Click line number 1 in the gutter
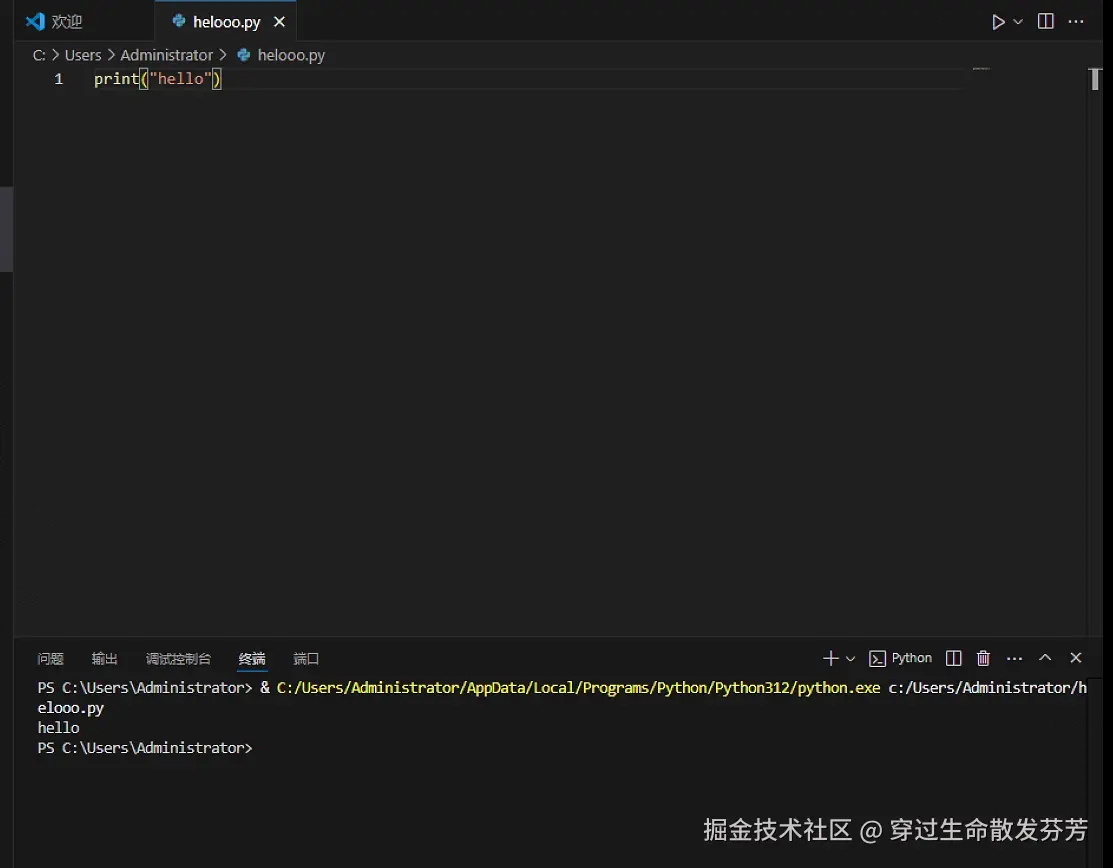Viewport: 1113px width, 868px height. click(59, 79)
